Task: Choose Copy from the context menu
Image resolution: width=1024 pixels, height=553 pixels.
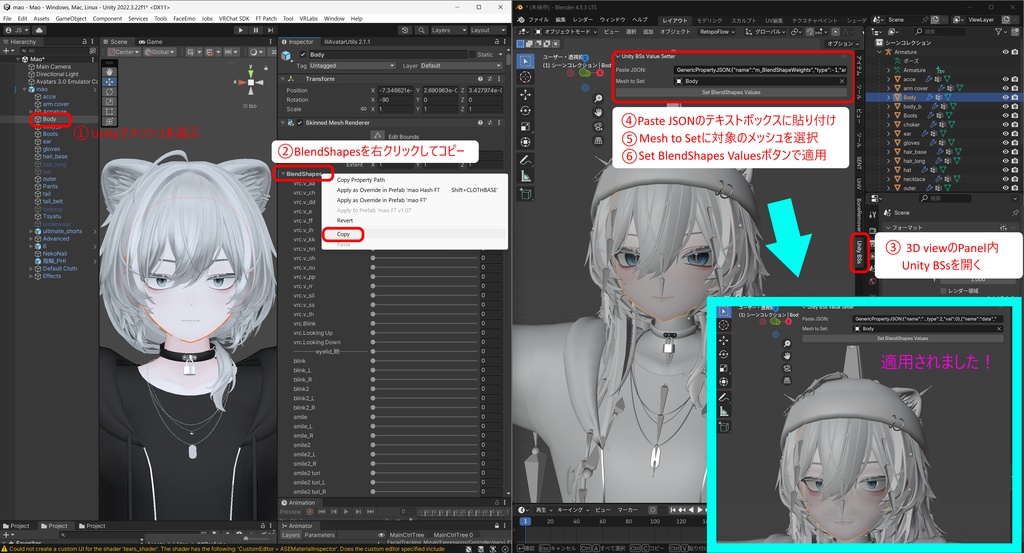Action: (414, 234)
